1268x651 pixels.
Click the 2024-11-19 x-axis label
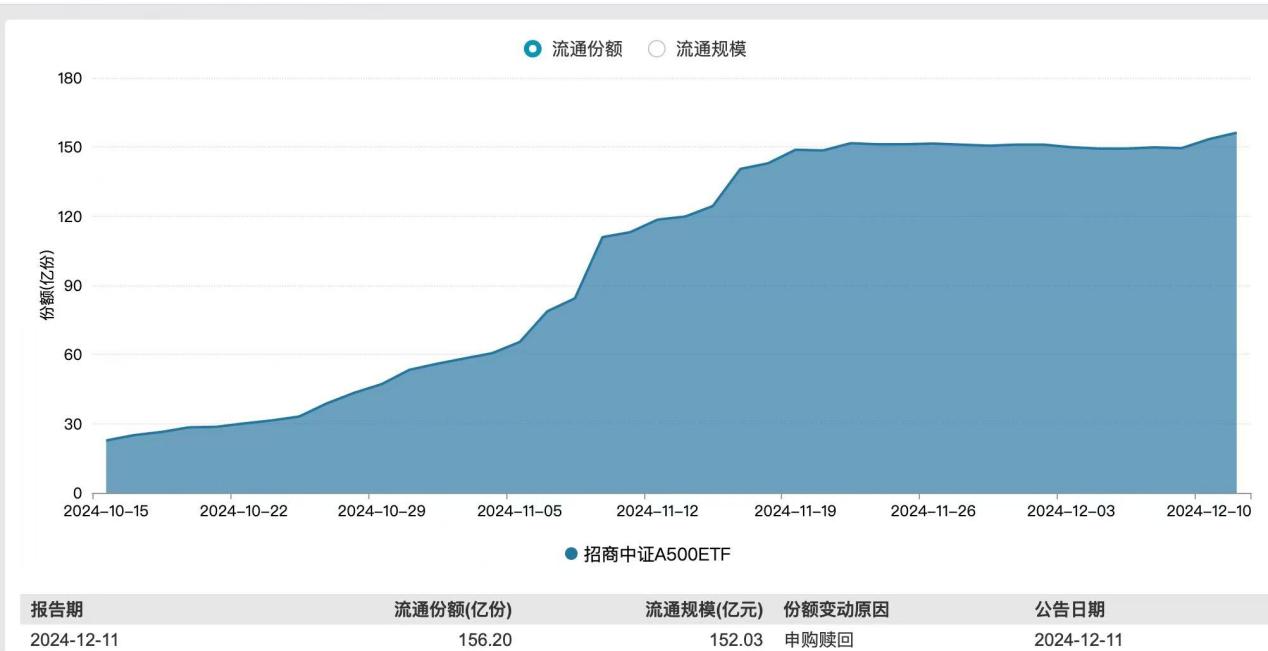(797, 511)
